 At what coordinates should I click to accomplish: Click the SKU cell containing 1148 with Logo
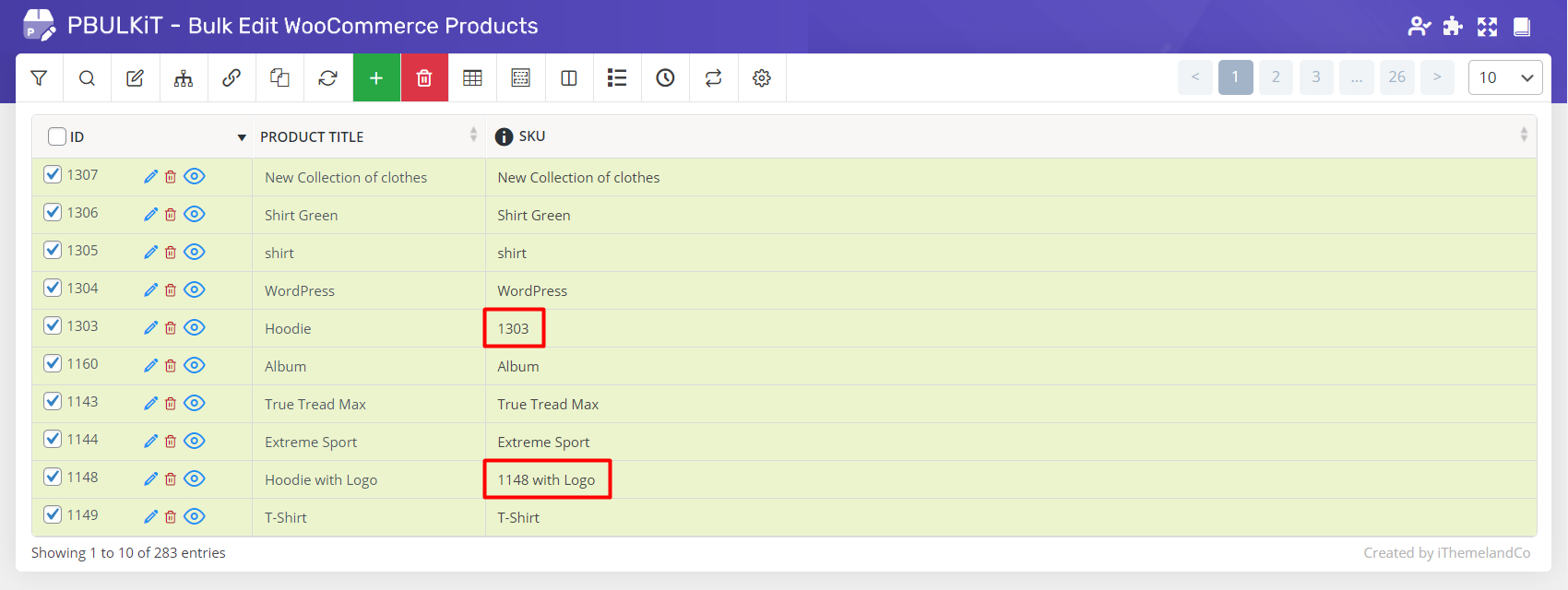coord(546,479)
